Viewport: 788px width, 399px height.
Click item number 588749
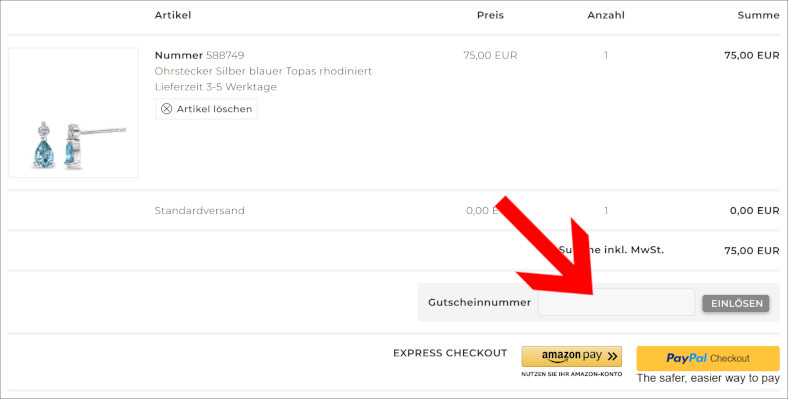pos(225,55)
